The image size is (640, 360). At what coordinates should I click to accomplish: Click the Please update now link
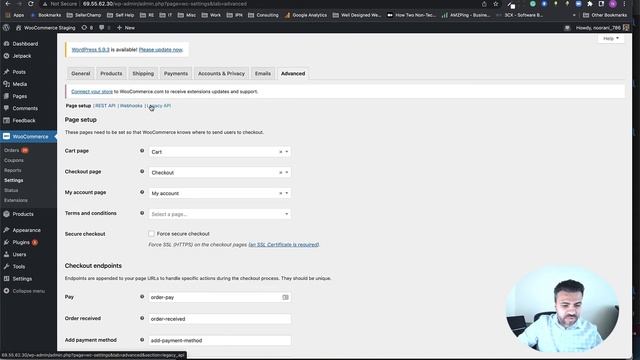(x=161, y=50)
